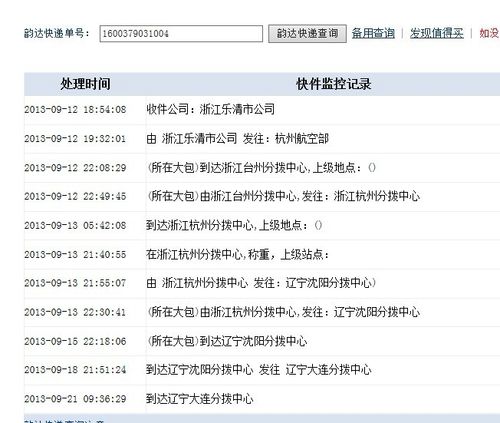This screenshot has height=423, width=500.
Task: Click the 快件监控记录 column header
Action: (x=334, y=84)
